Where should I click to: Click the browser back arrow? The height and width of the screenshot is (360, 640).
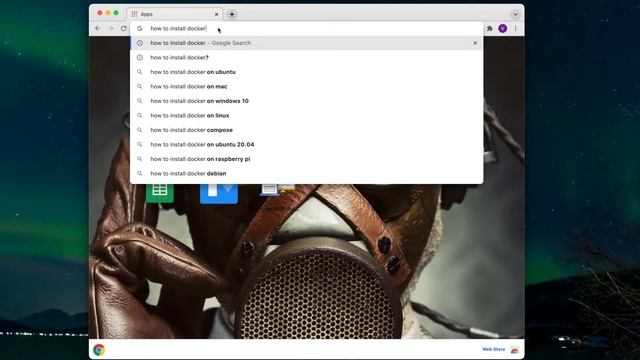click(98, 28)
